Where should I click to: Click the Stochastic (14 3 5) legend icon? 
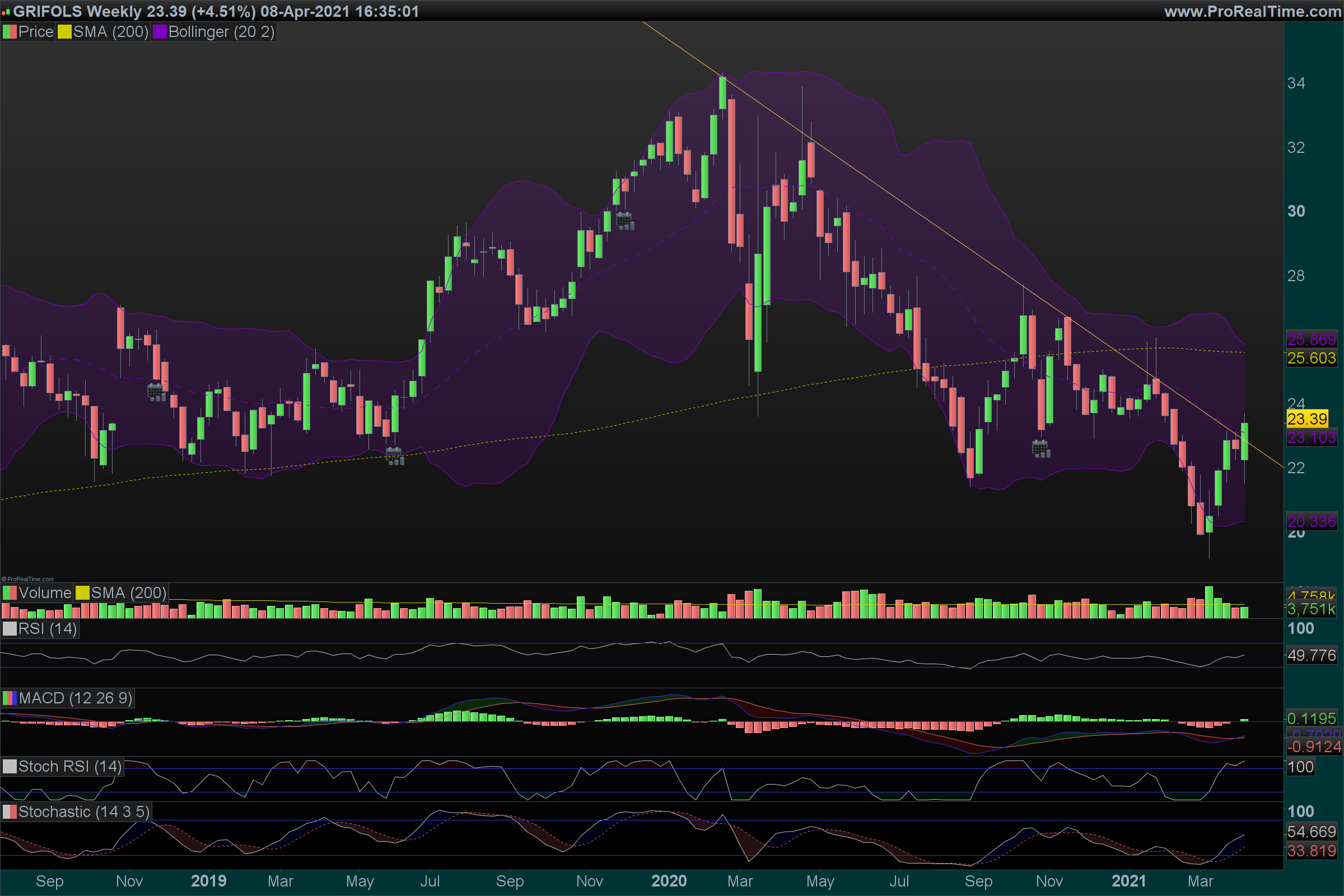point(9,812)
